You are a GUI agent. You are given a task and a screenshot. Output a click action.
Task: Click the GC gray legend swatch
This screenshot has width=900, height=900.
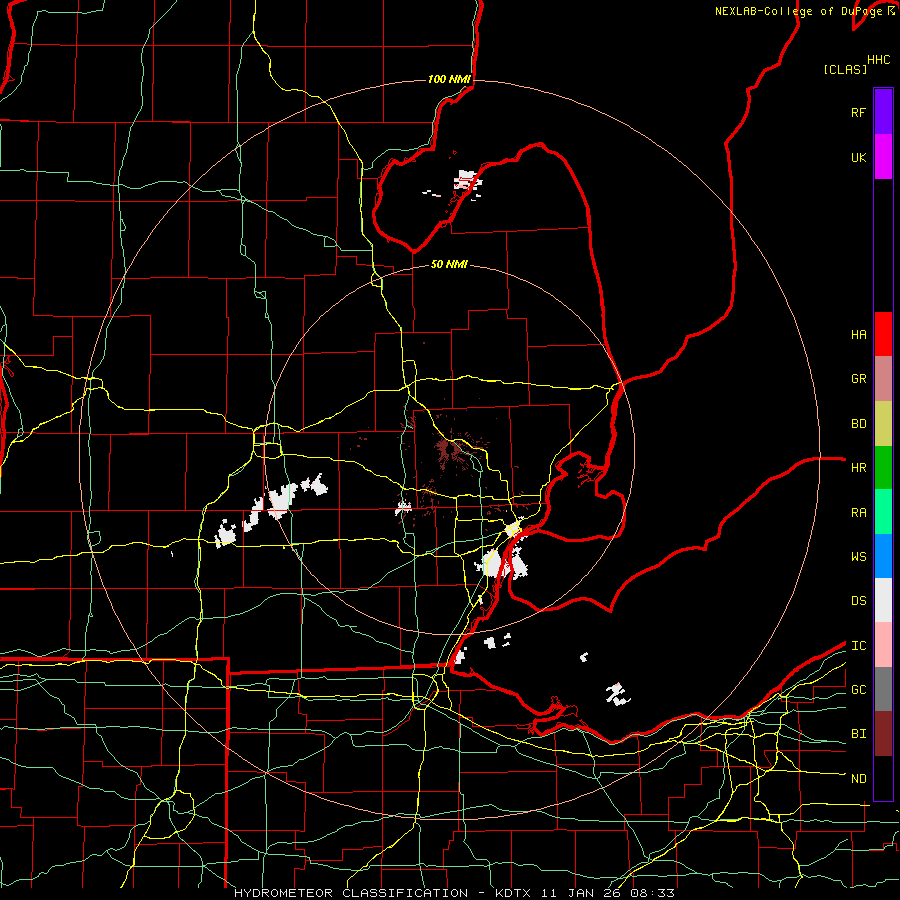pos(883,689)
